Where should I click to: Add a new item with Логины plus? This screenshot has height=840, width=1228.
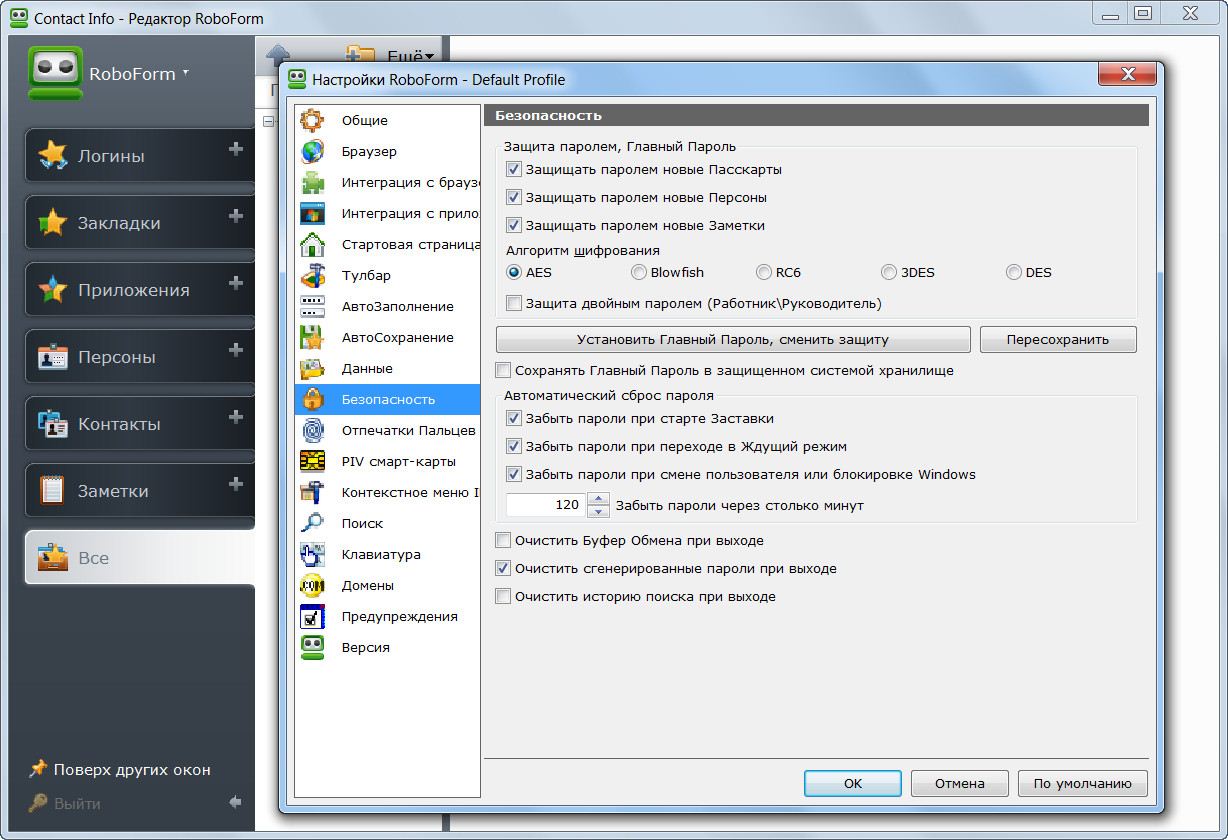click(236, 149)
